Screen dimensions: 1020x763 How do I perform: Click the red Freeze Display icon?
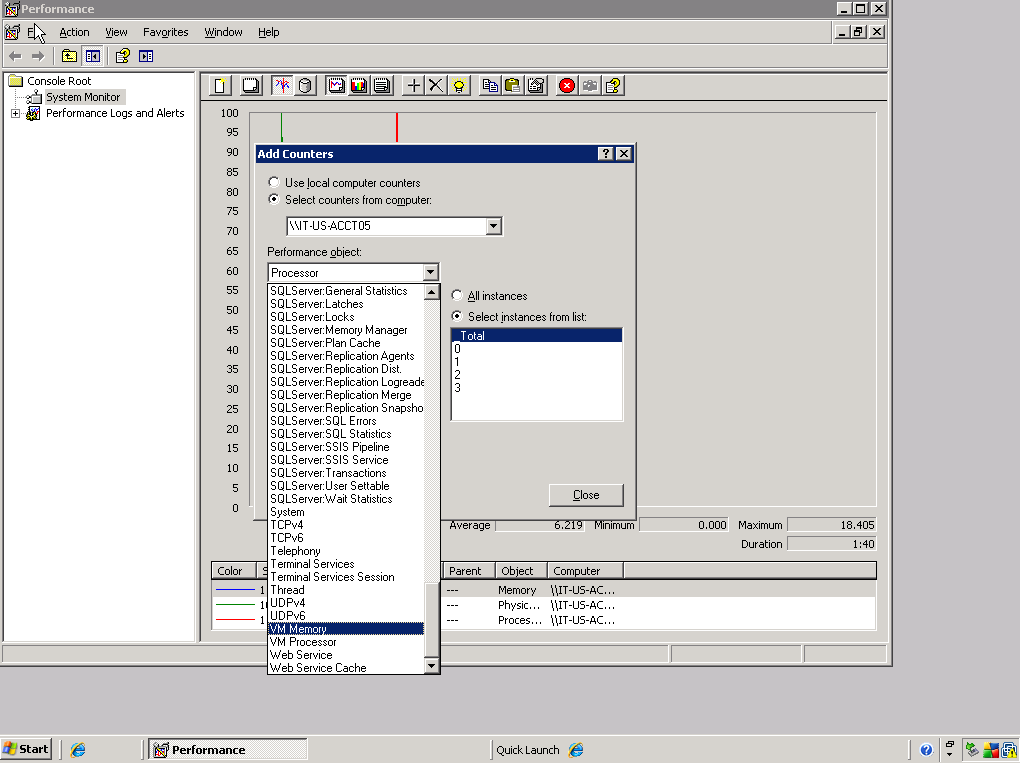tap(567, 86)
